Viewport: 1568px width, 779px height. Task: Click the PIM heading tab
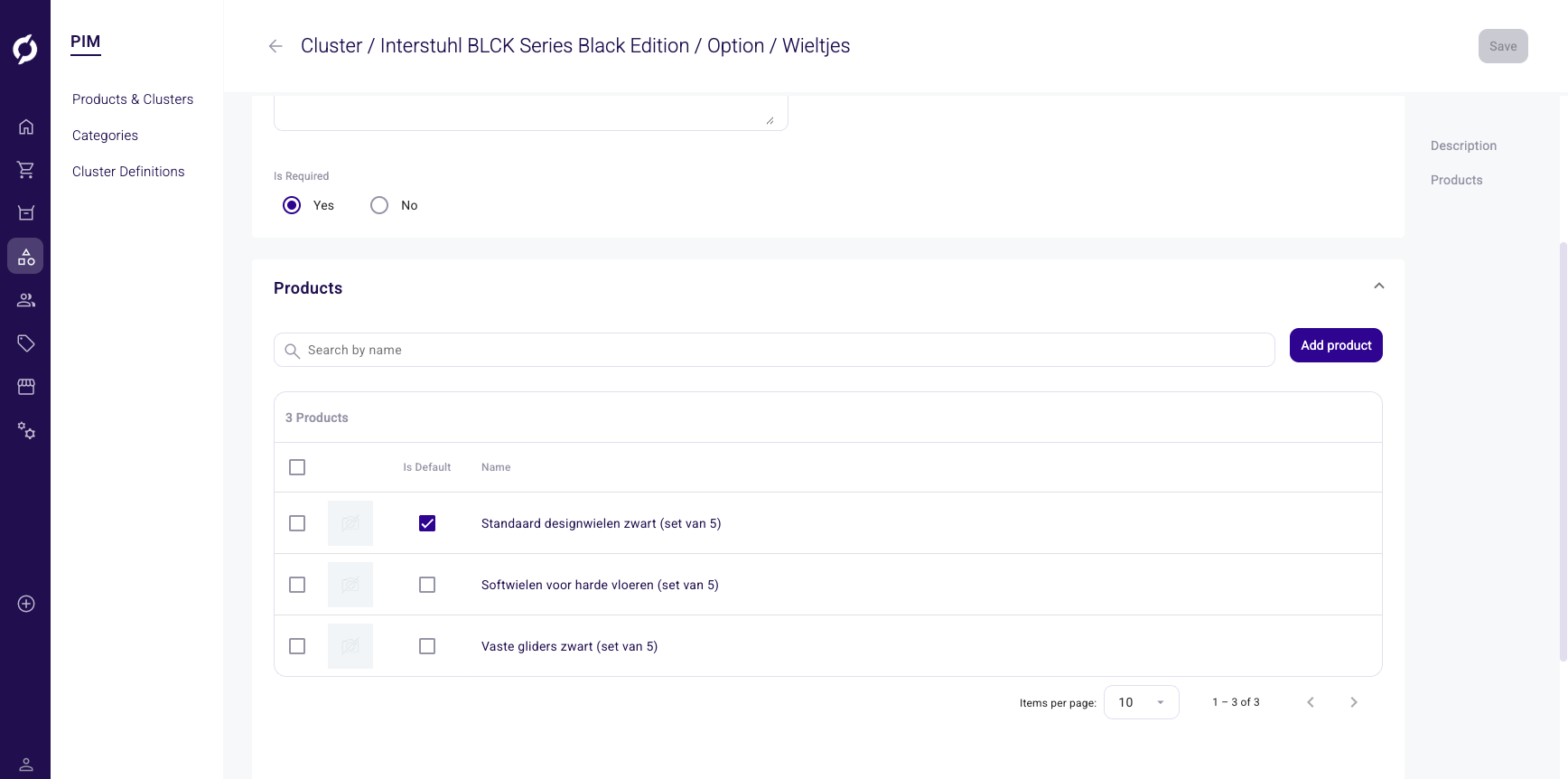86,42
